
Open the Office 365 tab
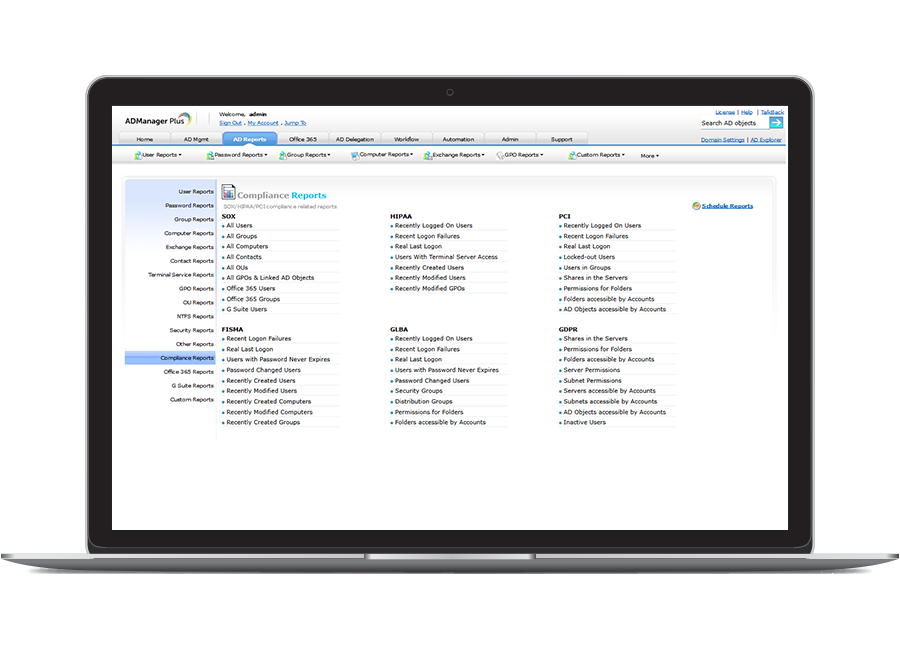(x=304, y=139)
